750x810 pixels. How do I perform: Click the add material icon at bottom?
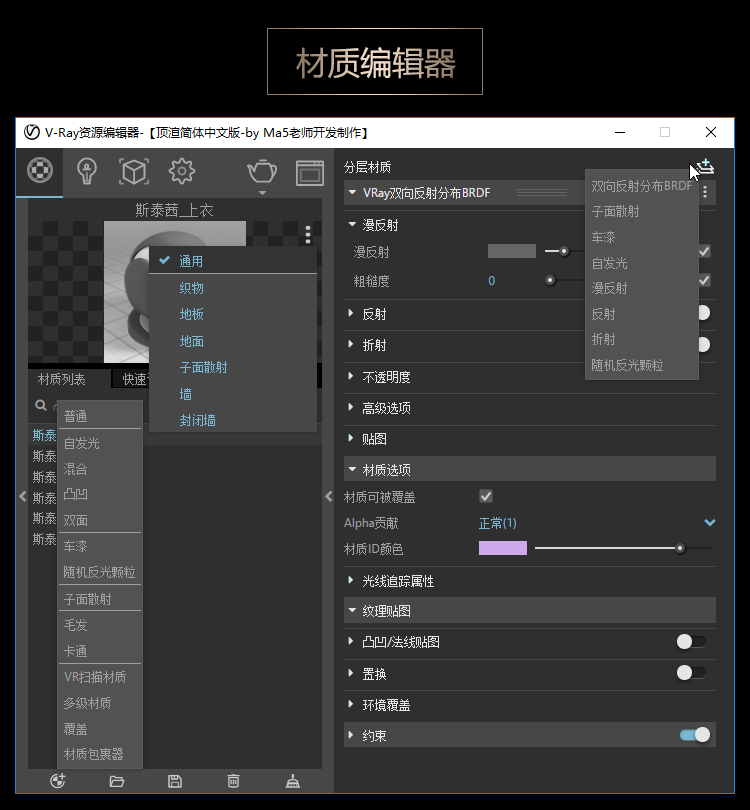click(x=58, y=781)
